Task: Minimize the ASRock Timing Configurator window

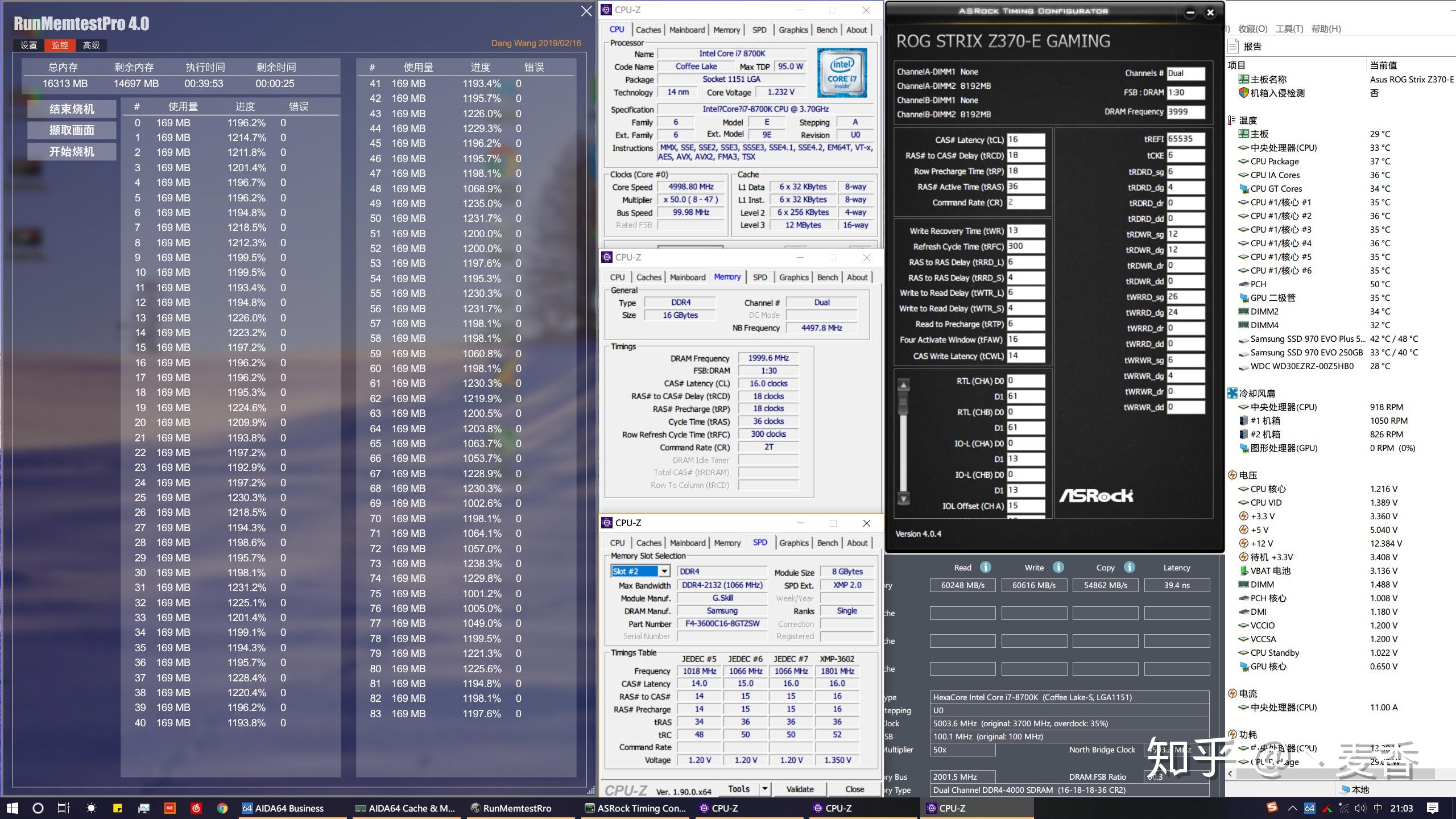Action: click(x=1190, y=13)
